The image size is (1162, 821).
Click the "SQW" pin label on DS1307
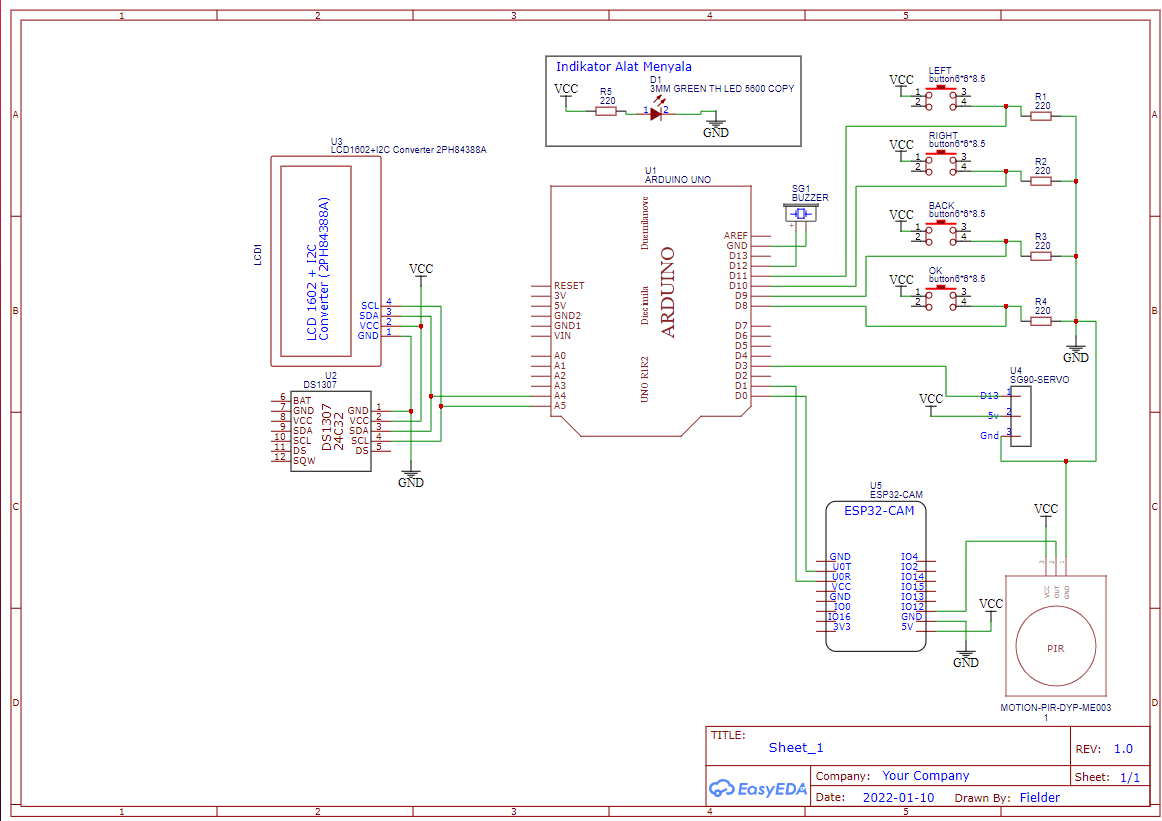[304, 461]
